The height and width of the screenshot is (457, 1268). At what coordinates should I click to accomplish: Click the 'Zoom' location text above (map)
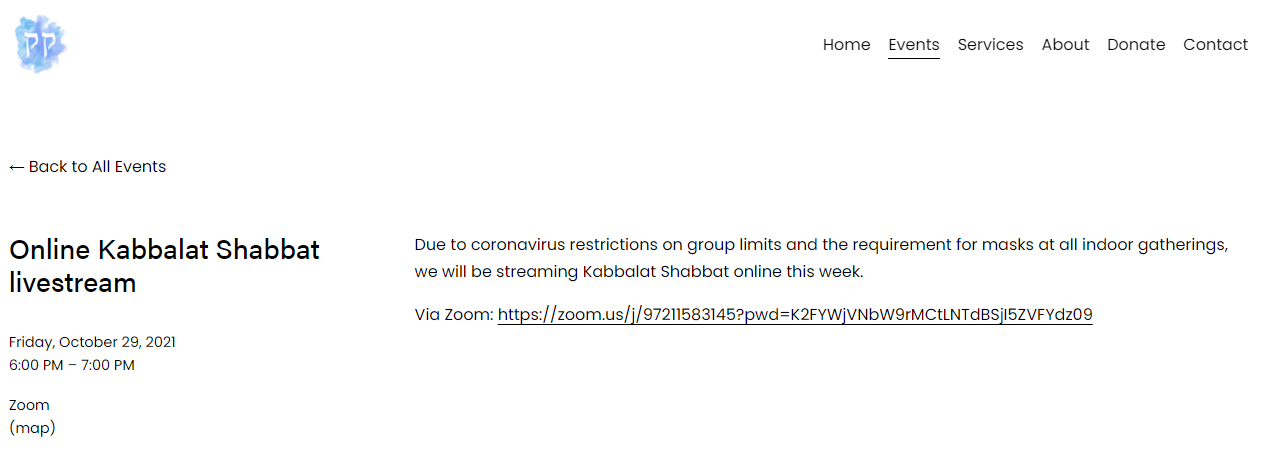29,405
